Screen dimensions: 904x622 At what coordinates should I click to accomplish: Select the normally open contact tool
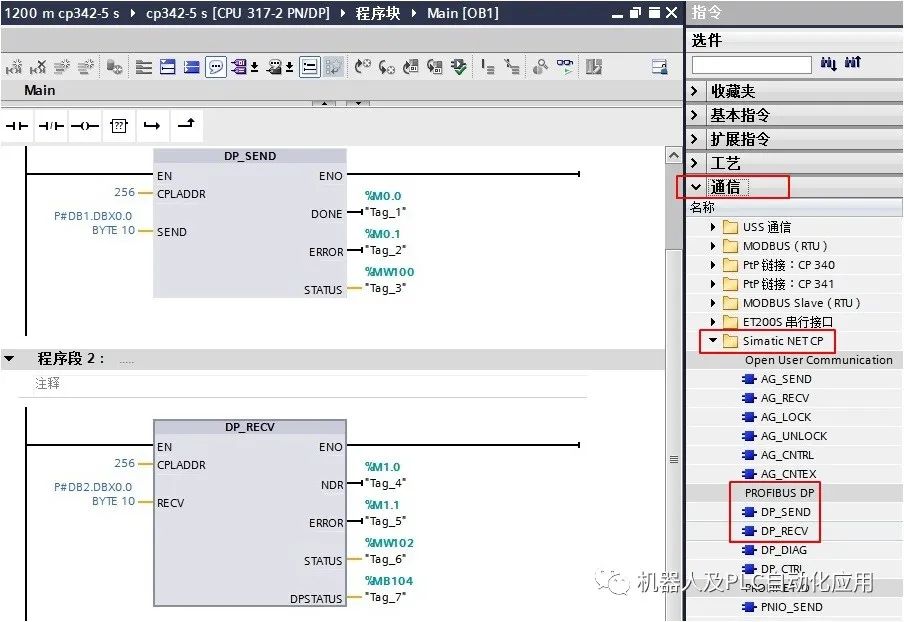click(15, 125)
